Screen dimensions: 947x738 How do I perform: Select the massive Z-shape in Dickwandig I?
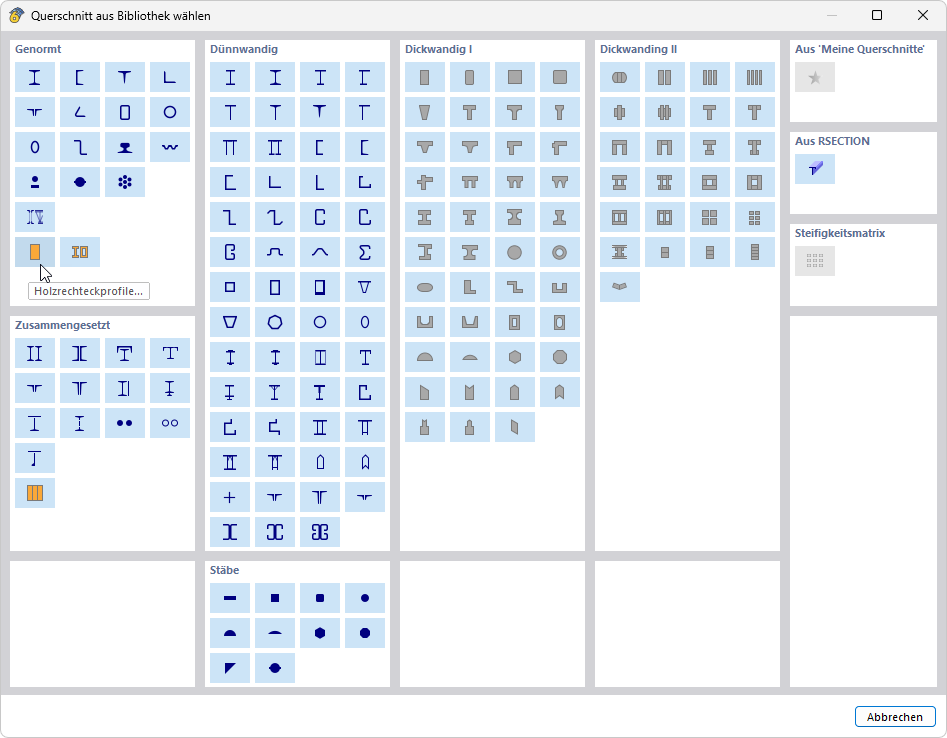(515, 287)
